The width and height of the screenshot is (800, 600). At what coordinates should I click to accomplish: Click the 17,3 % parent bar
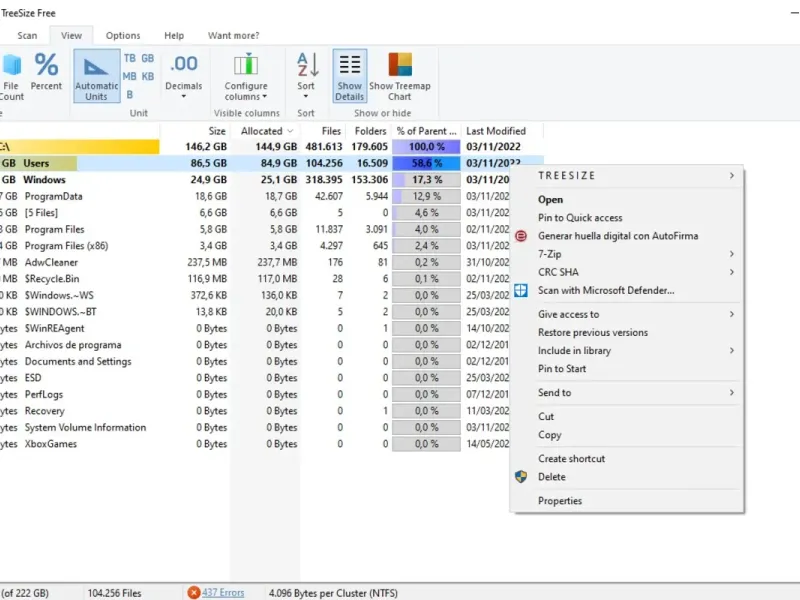(427, 180)
